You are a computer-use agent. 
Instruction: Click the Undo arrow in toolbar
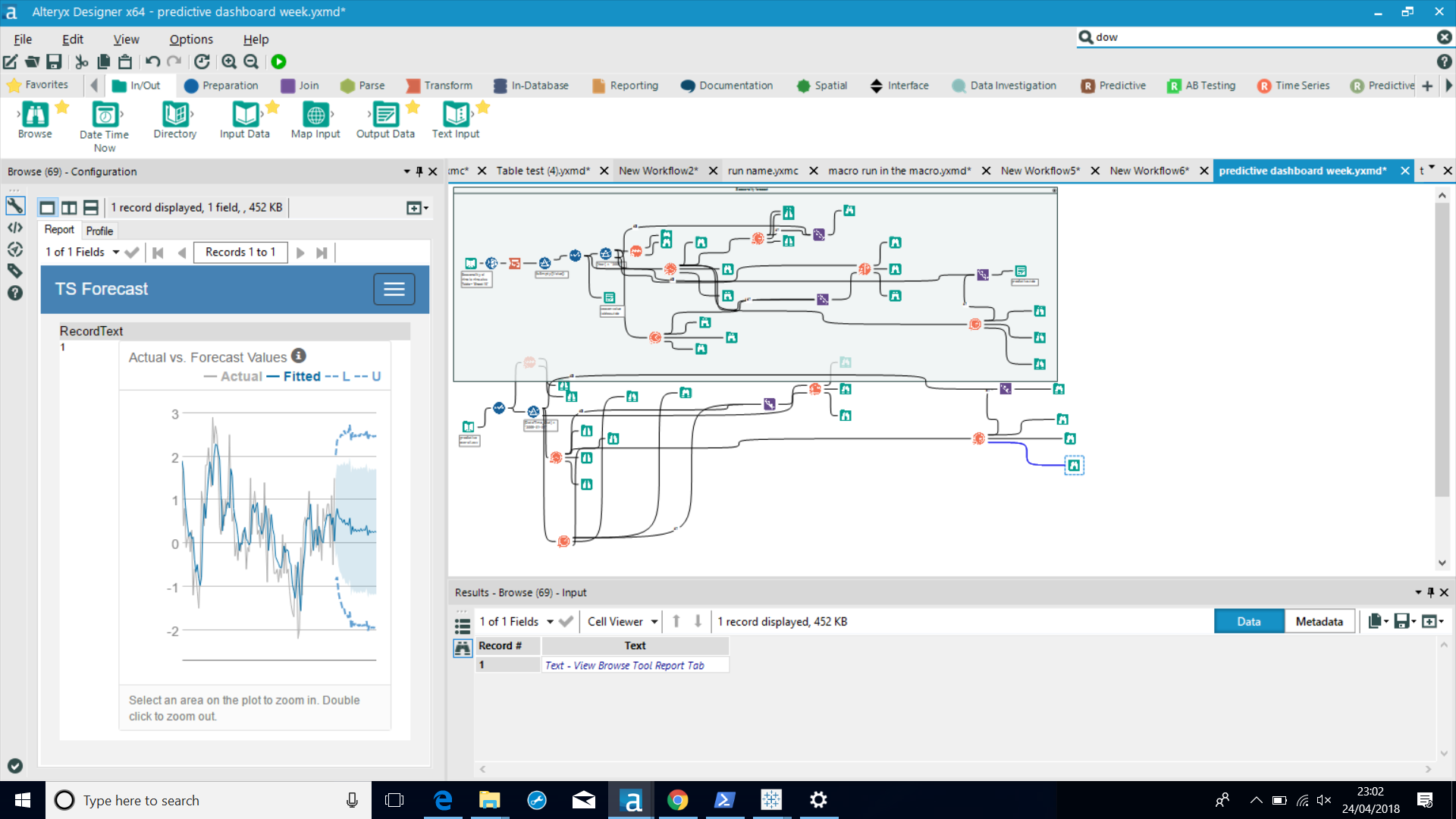(x=152, y=62)
